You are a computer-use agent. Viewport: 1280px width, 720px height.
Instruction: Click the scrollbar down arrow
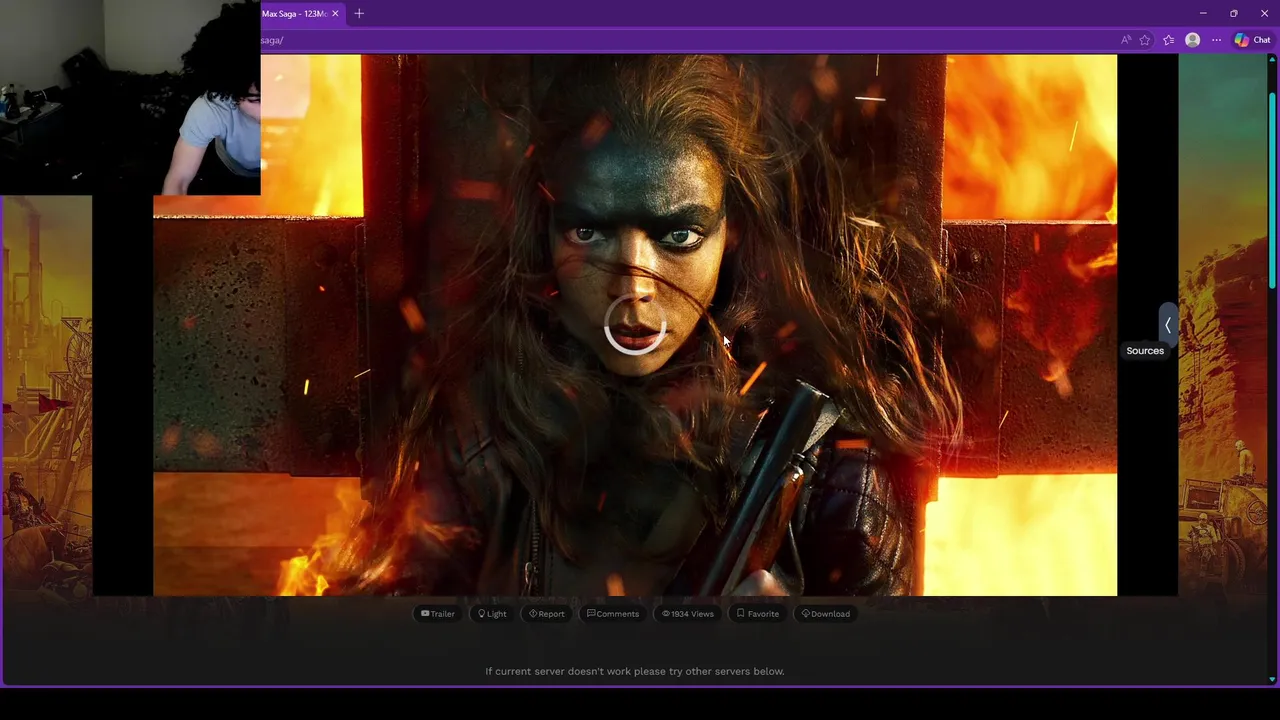pos(1272,680)
